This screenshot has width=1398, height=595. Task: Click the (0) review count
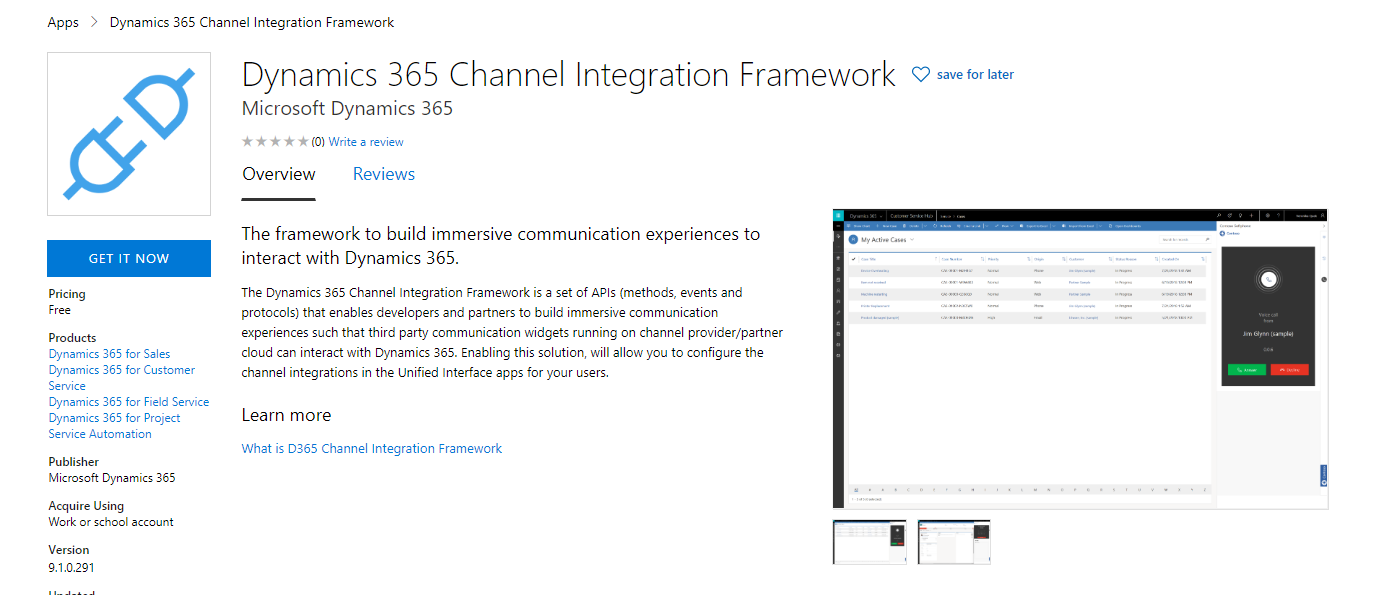point(318,142)
